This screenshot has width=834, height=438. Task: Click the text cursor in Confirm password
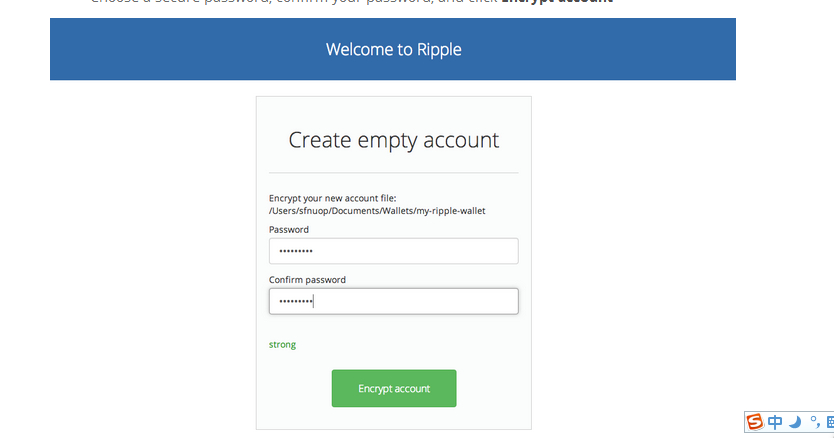point(313,301)
